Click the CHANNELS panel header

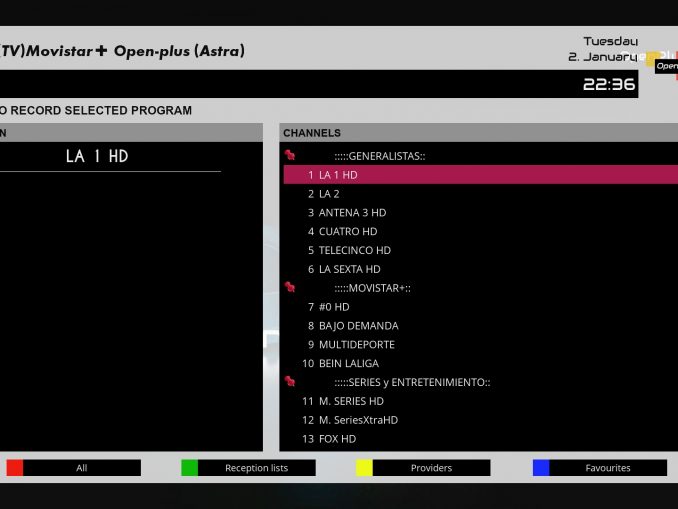(x=479, y=133)
